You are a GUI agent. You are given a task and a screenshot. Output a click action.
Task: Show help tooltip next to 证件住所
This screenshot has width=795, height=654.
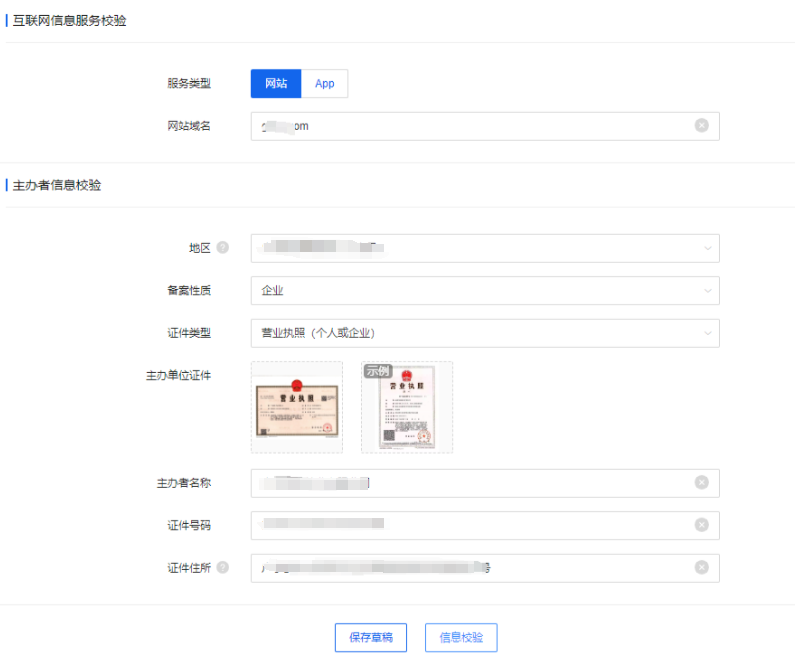tap(222, 568)
